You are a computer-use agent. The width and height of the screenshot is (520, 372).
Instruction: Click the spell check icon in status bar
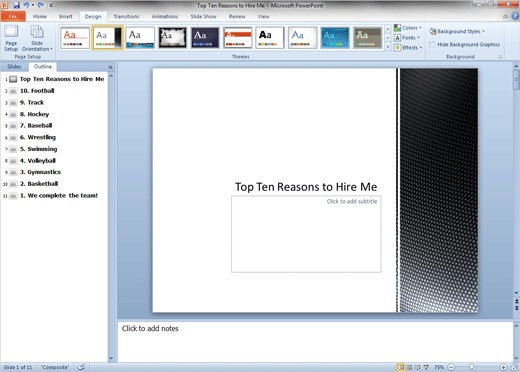pyautogui.click(x=81, y=367)
